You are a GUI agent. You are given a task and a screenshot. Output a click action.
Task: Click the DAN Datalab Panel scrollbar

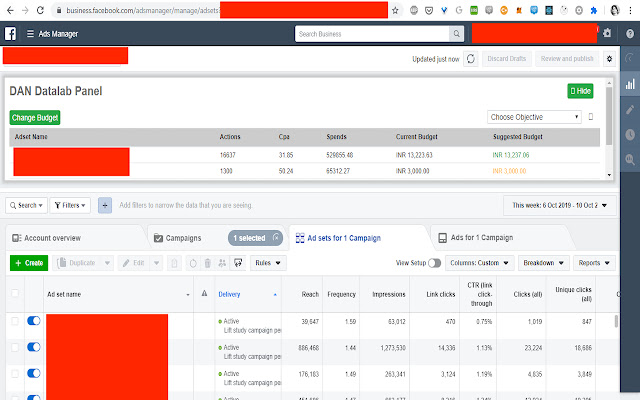(x=609, y=116)
